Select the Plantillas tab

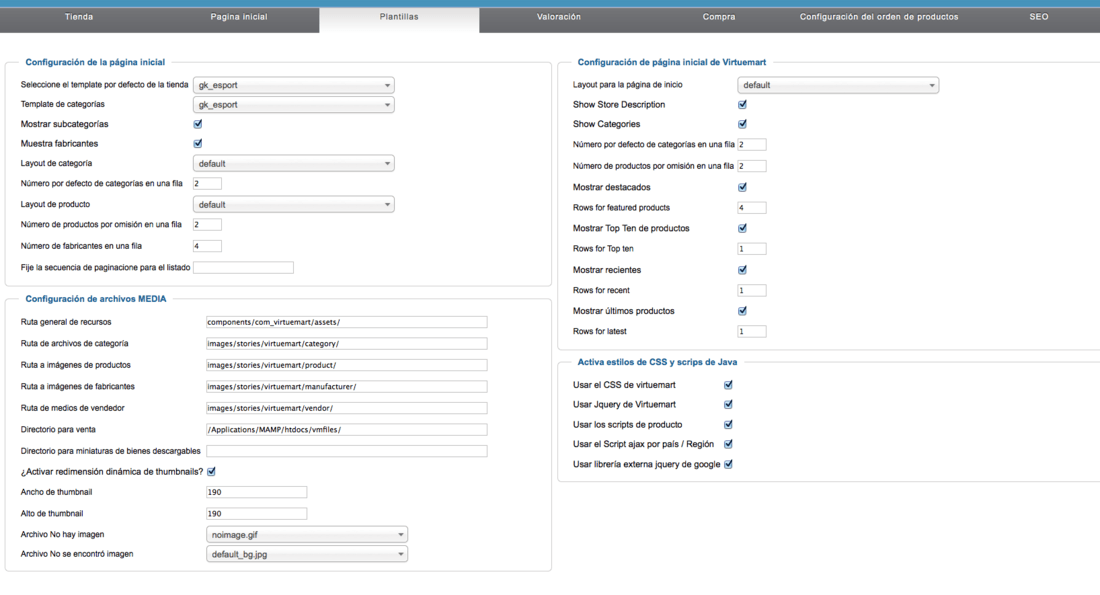[399, 17]
